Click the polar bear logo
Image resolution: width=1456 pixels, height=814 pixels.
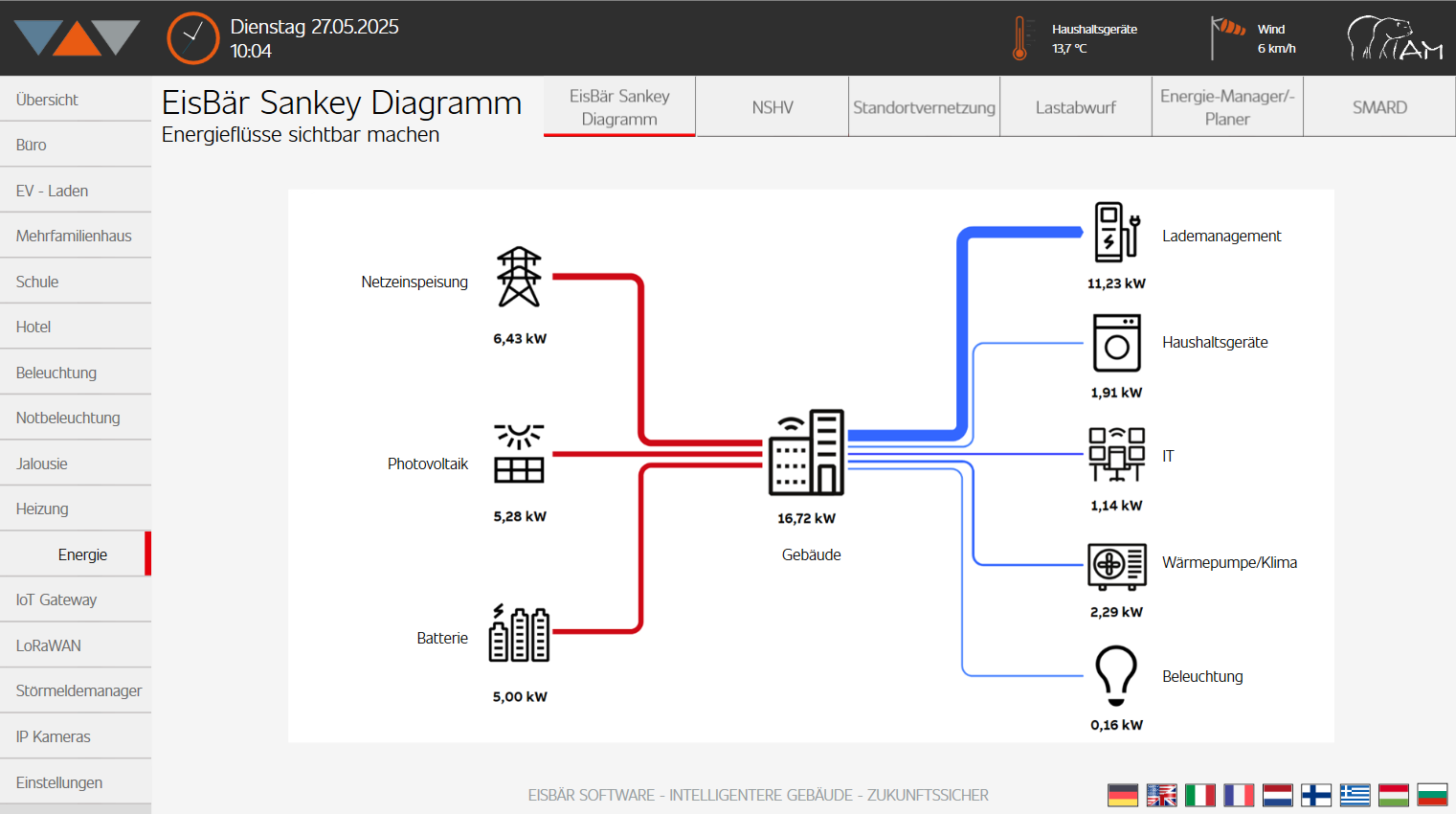pyautogui.click(x=1395, y=38)
